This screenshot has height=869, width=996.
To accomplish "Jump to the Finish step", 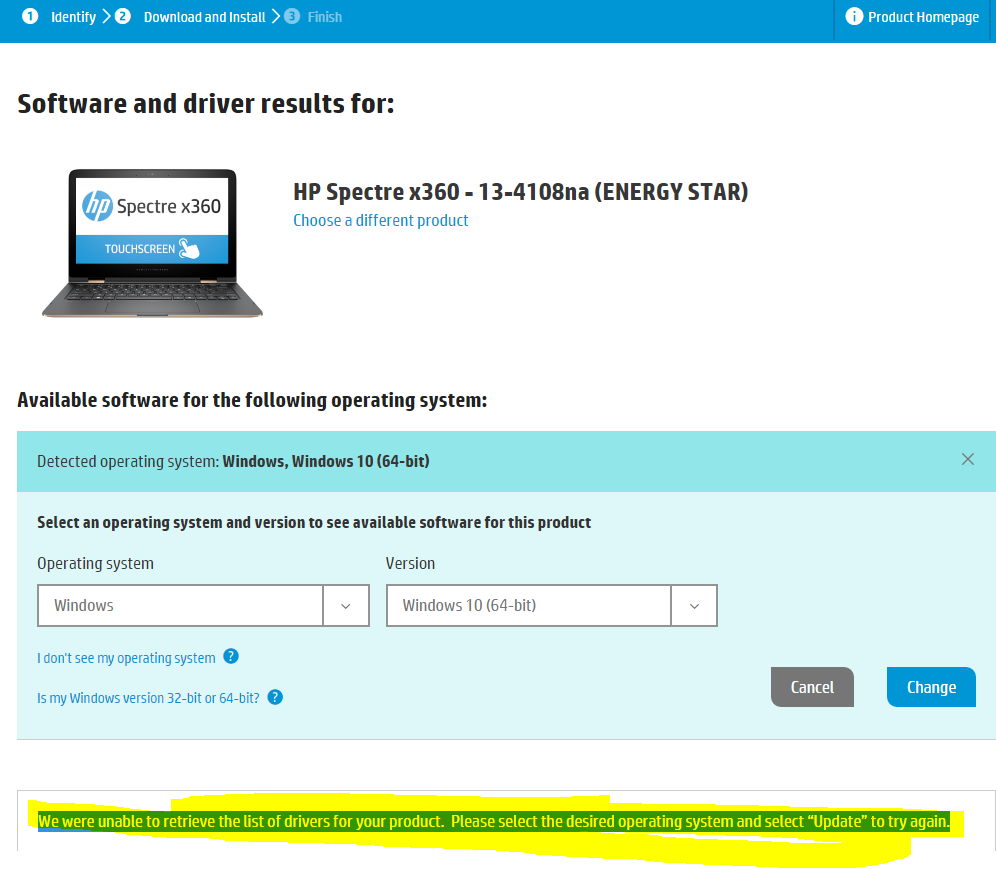I will (324, 17).
